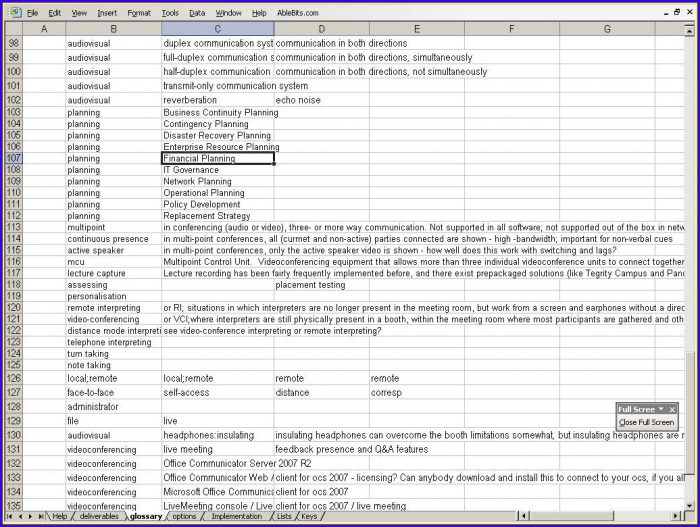Switch to the options sheet tab
Screen dimensions: 700x527
point(184,516)
